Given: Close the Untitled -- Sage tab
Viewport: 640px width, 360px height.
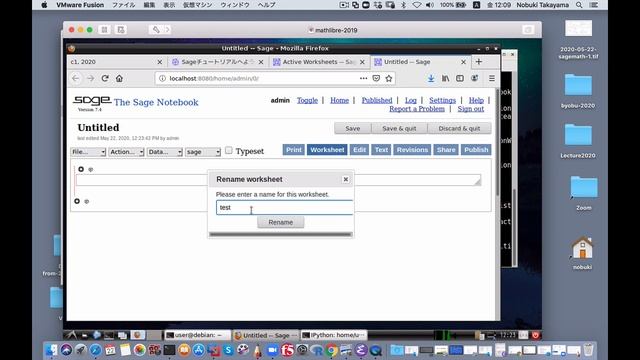Looking at the screenshot, I should (463, 62).
